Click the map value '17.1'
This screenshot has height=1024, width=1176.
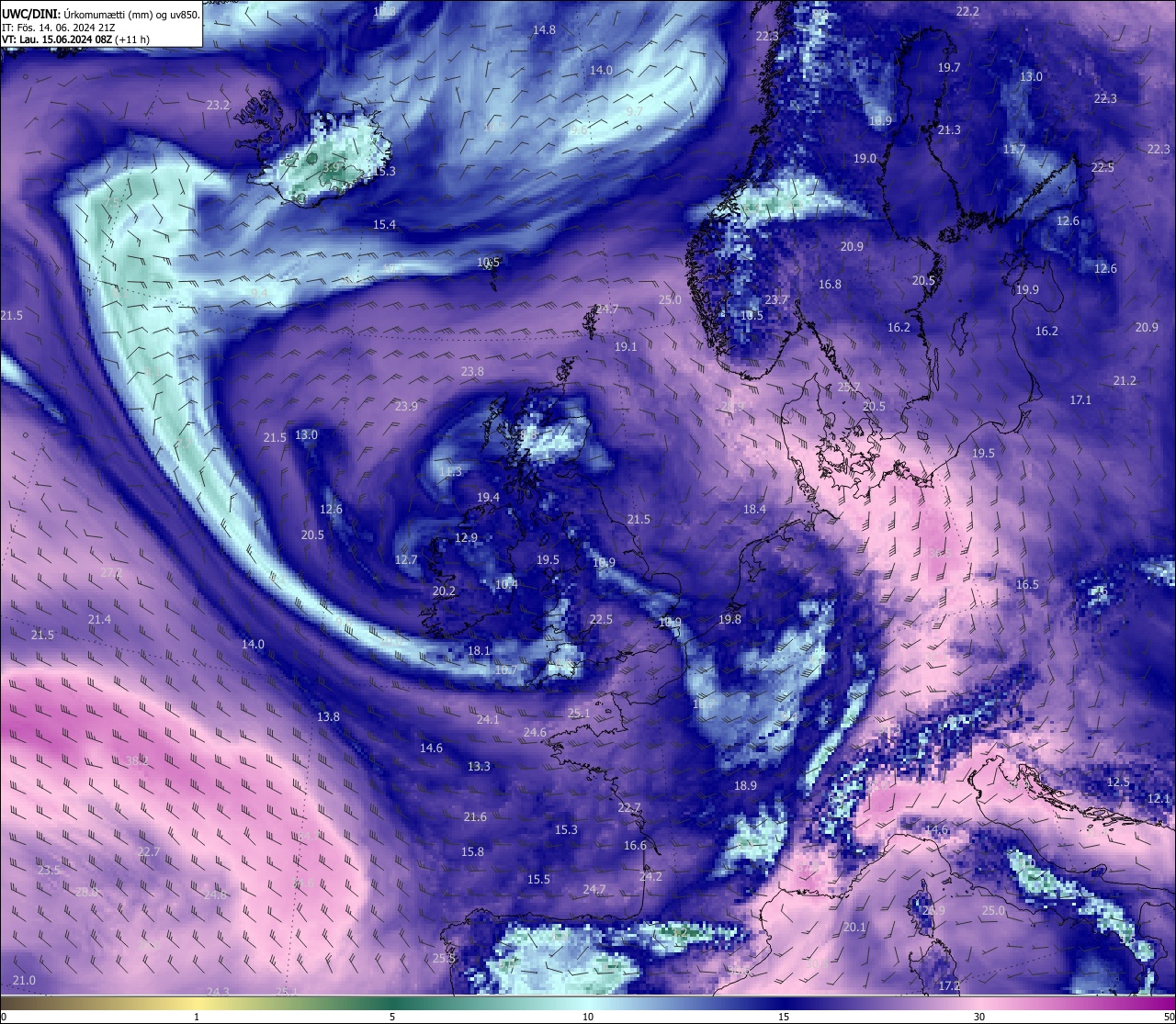pyautogui.click(x=1080, y=400)
